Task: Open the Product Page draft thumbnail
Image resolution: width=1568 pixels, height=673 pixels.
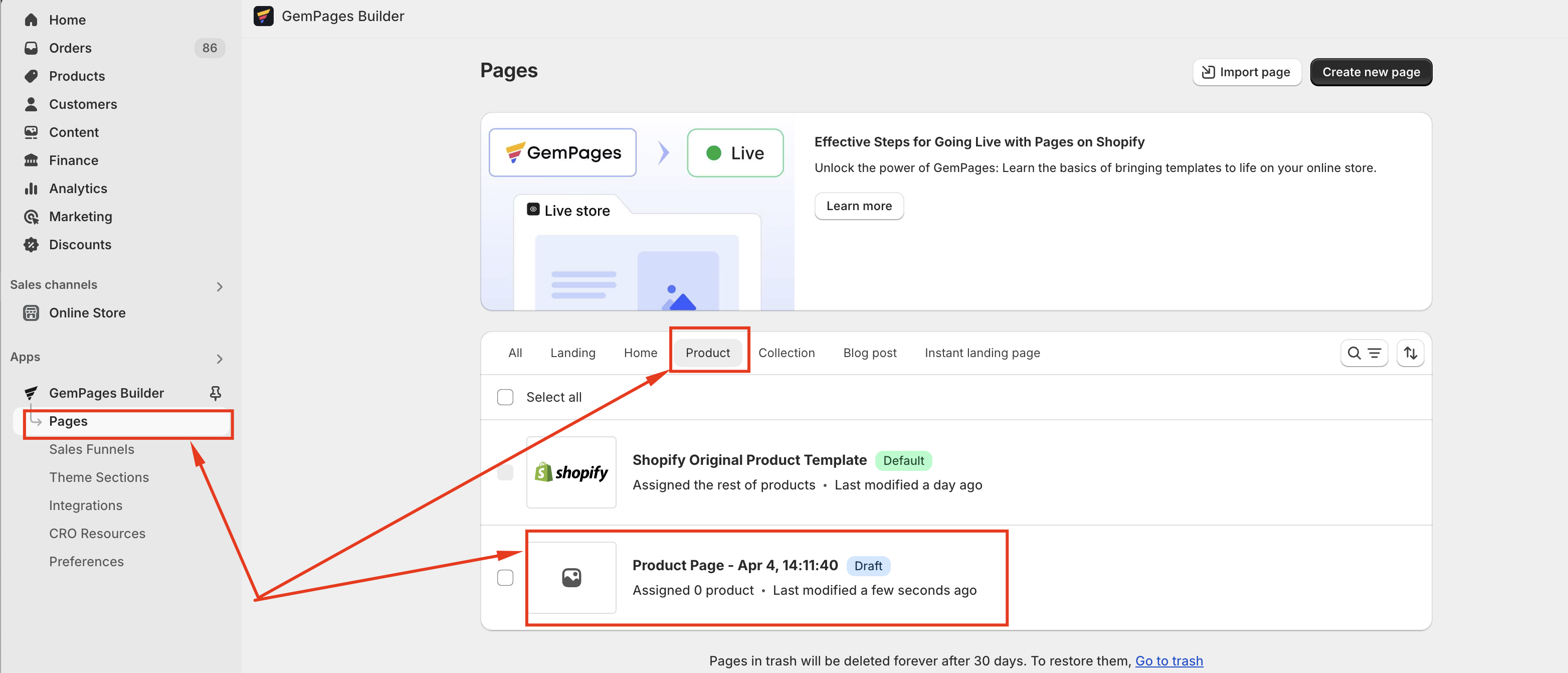Action: tap(571, 577)
